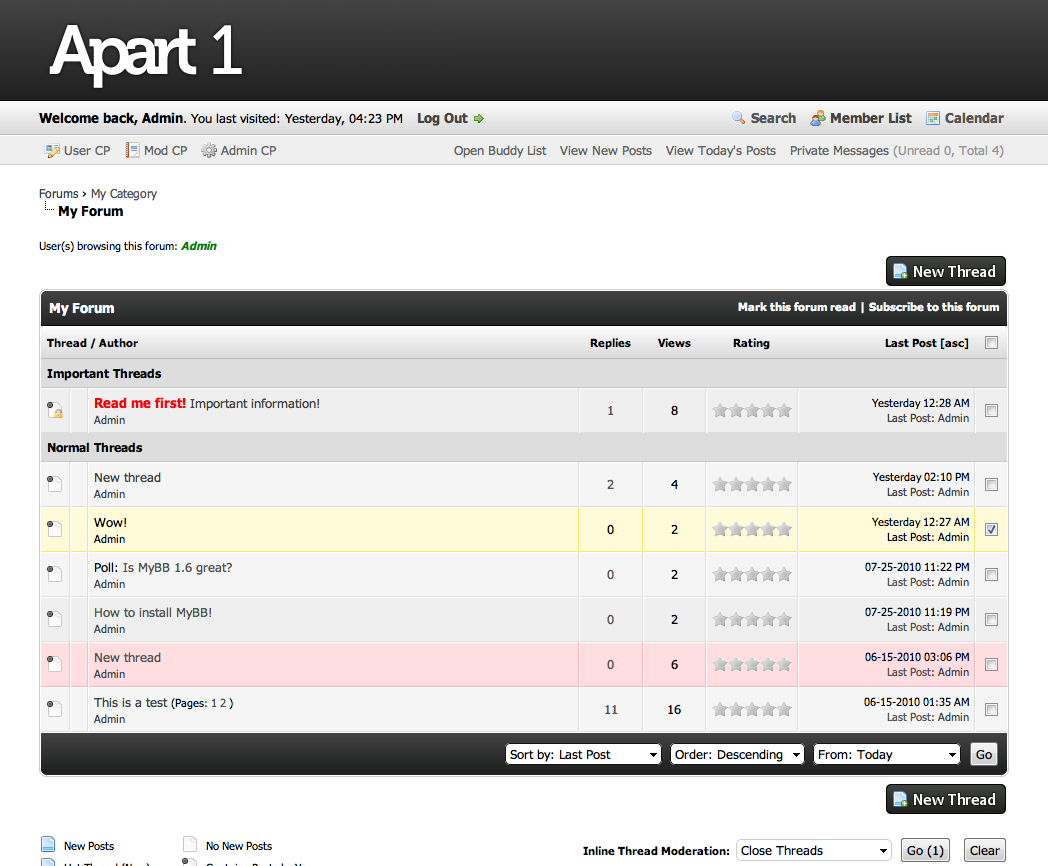Jump to page 2 of This is a test
The image size is (1048, 866).
224,703
